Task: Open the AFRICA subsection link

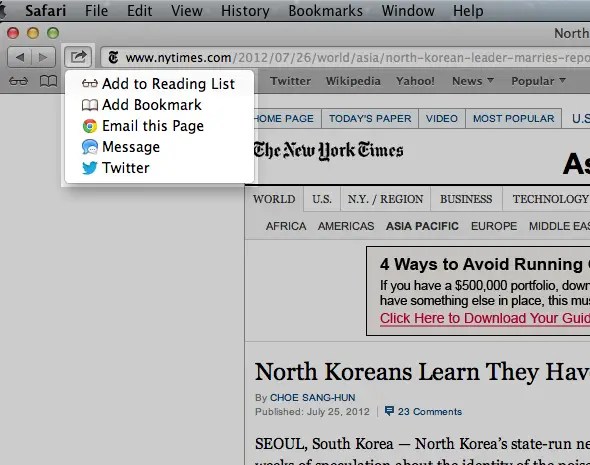Action: (286, 226)
